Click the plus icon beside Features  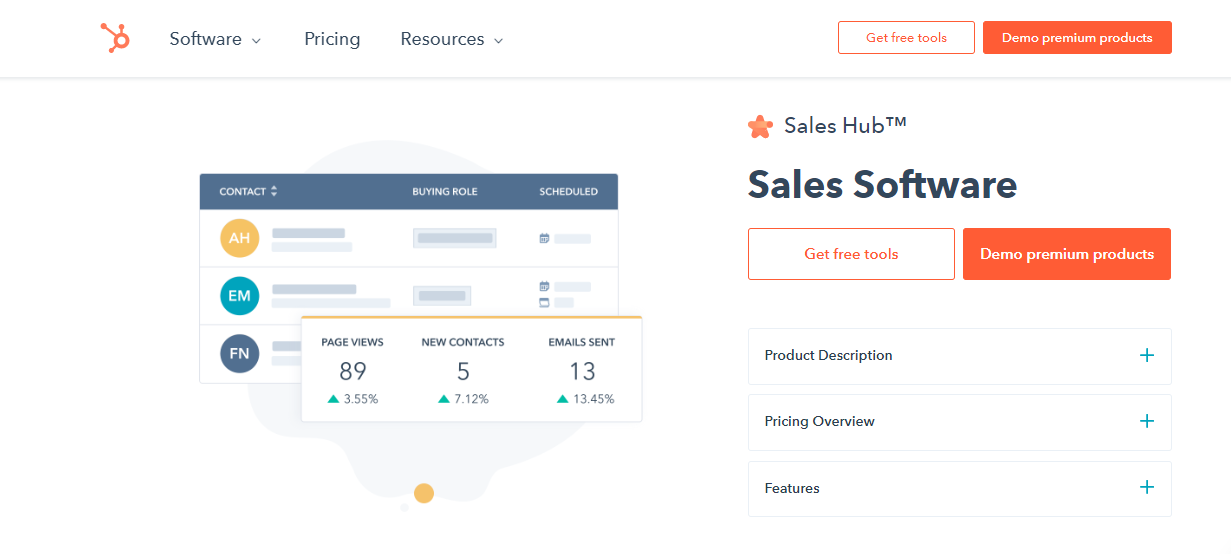1146,488
